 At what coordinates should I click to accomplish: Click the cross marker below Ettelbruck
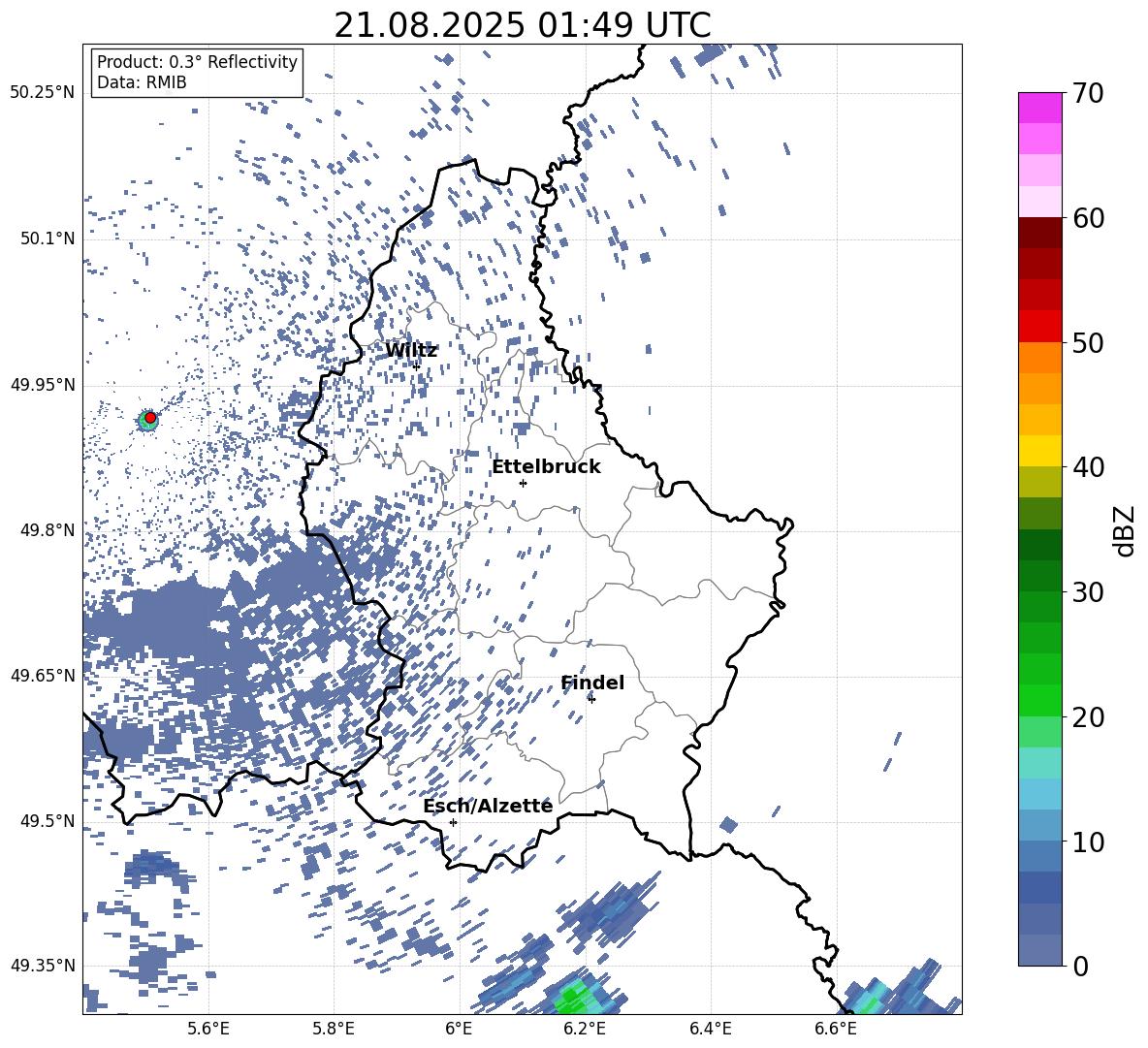click(x=523, y=483)
